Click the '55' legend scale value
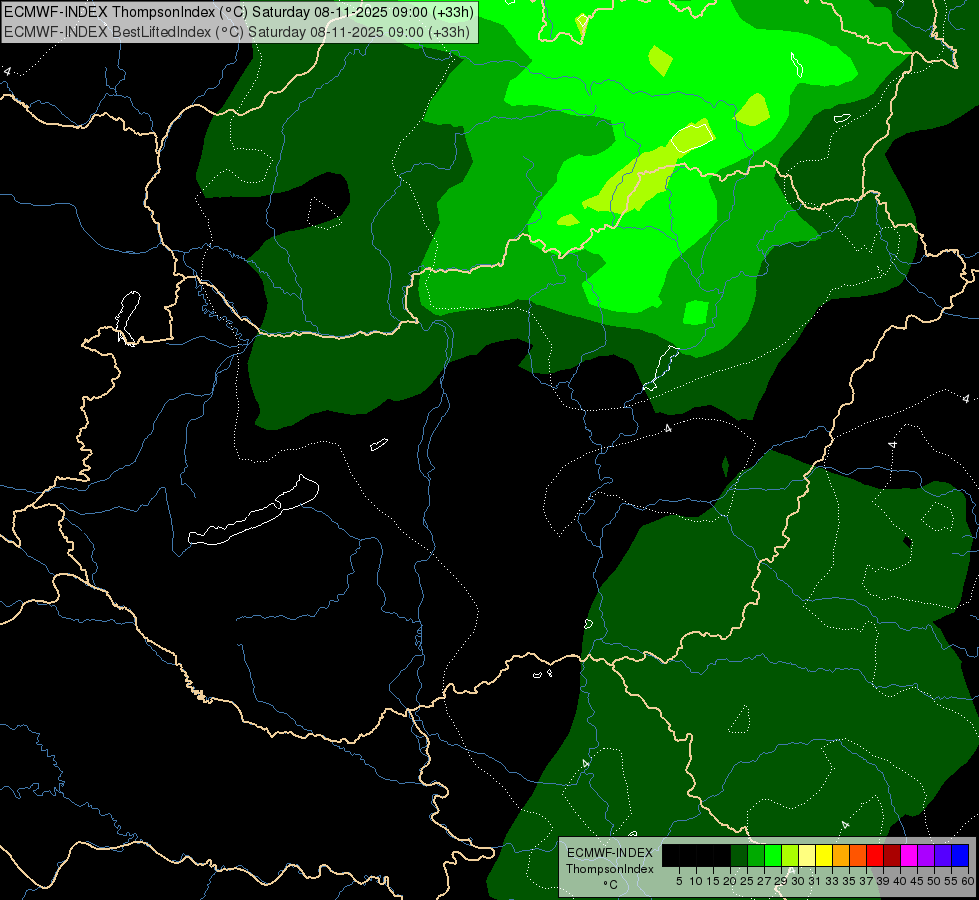The width and height of the screenshot is (979, 900). click(952, 881)
